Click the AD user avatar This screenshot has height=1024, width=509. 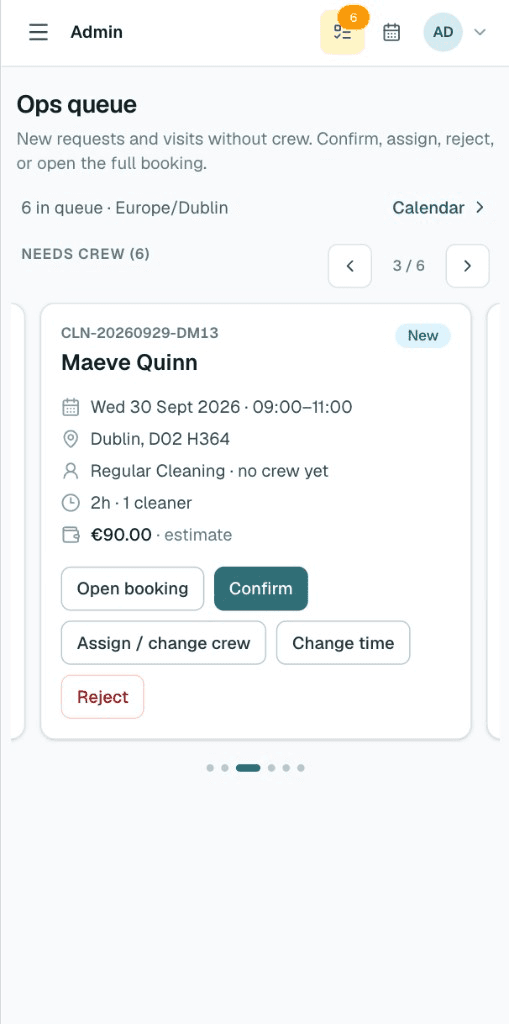pos(443,32)
